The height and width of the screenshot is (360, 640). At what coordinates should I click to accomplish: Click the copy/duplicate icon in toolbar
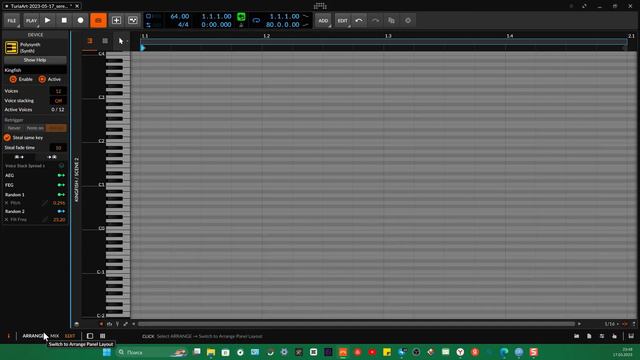(x=391, y=20)
